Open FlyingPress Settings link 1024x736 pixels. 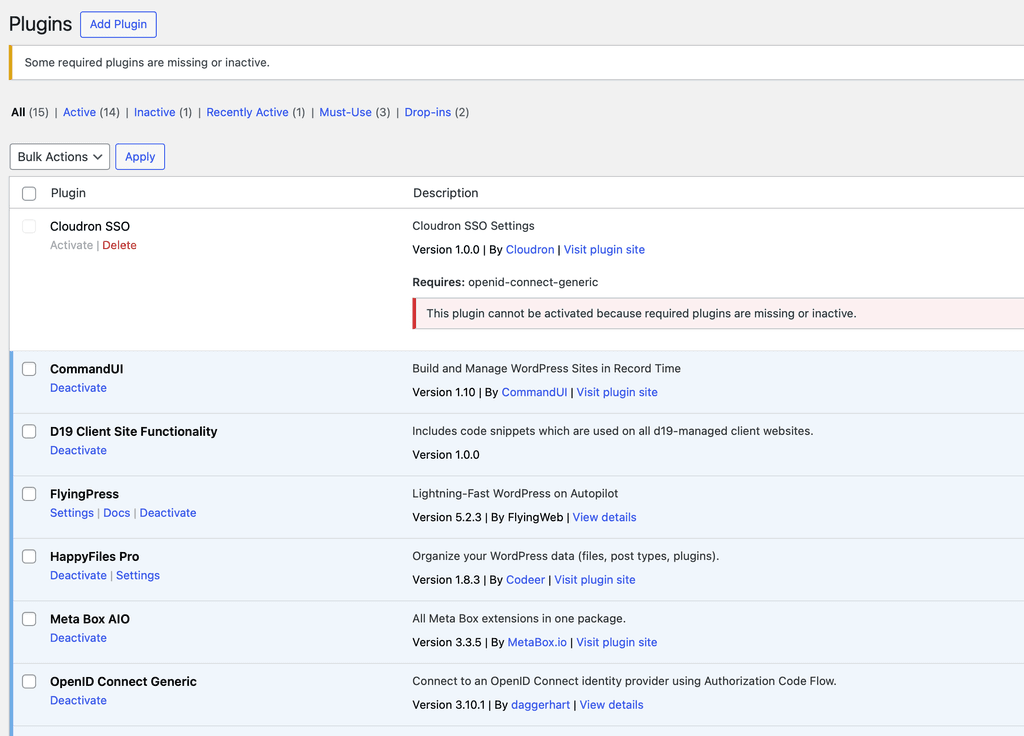pos(72,513)
